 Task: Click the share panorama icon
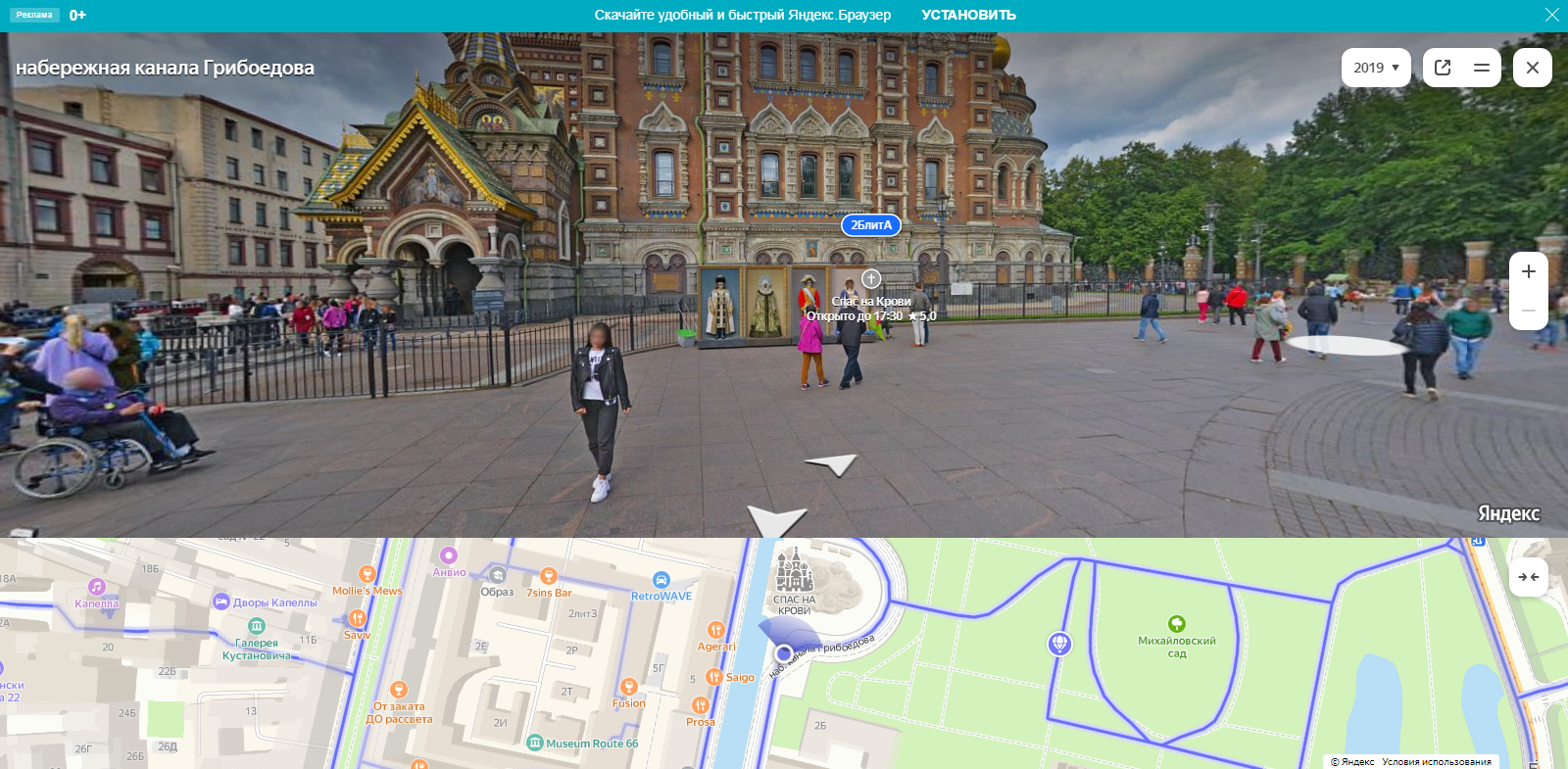pos(1443,68)
